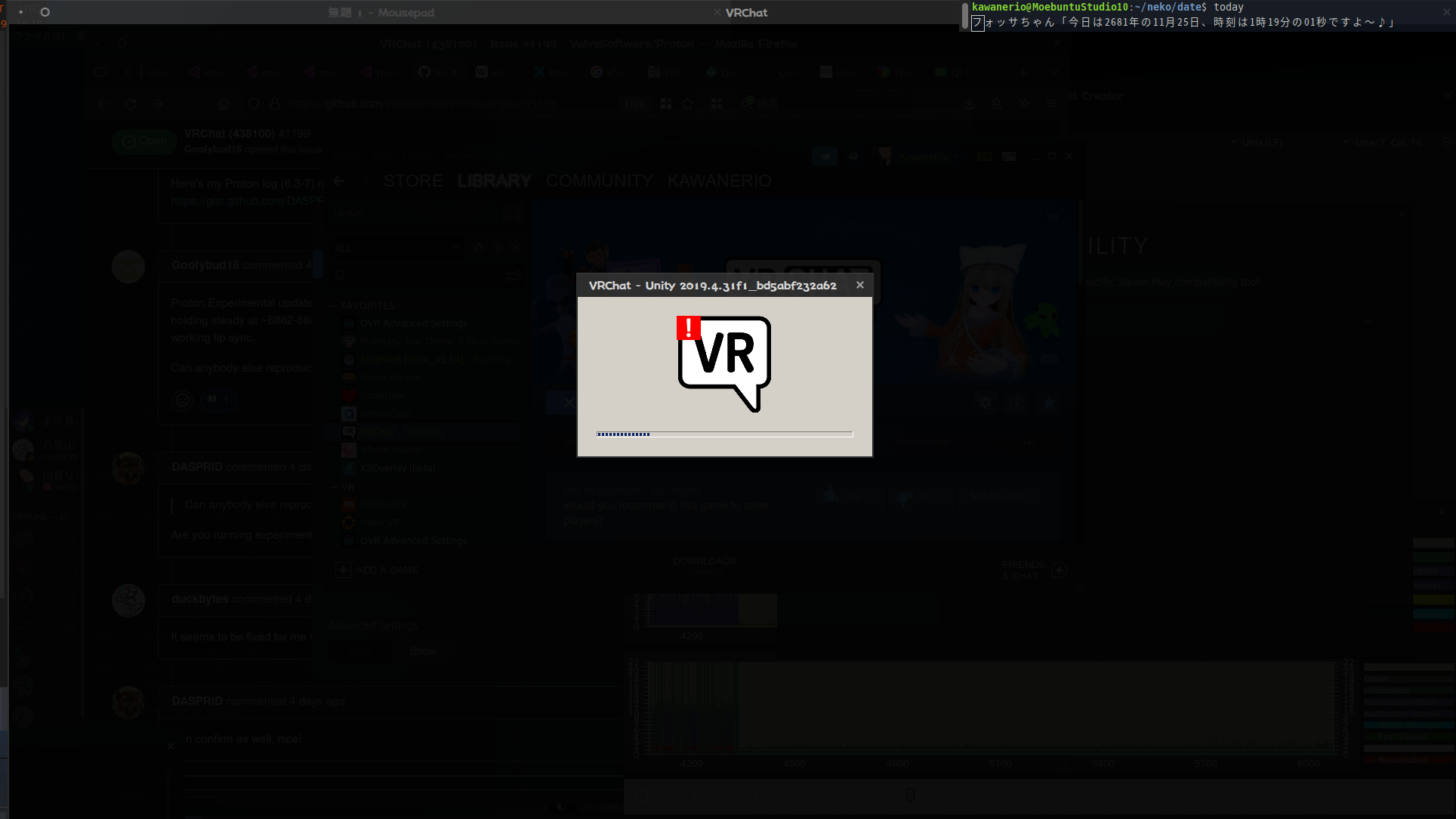The width and height of the screenshot is (1456, 819).
Task: List all Firefox tabs dropdown
Action: (x=1054, y=73)
